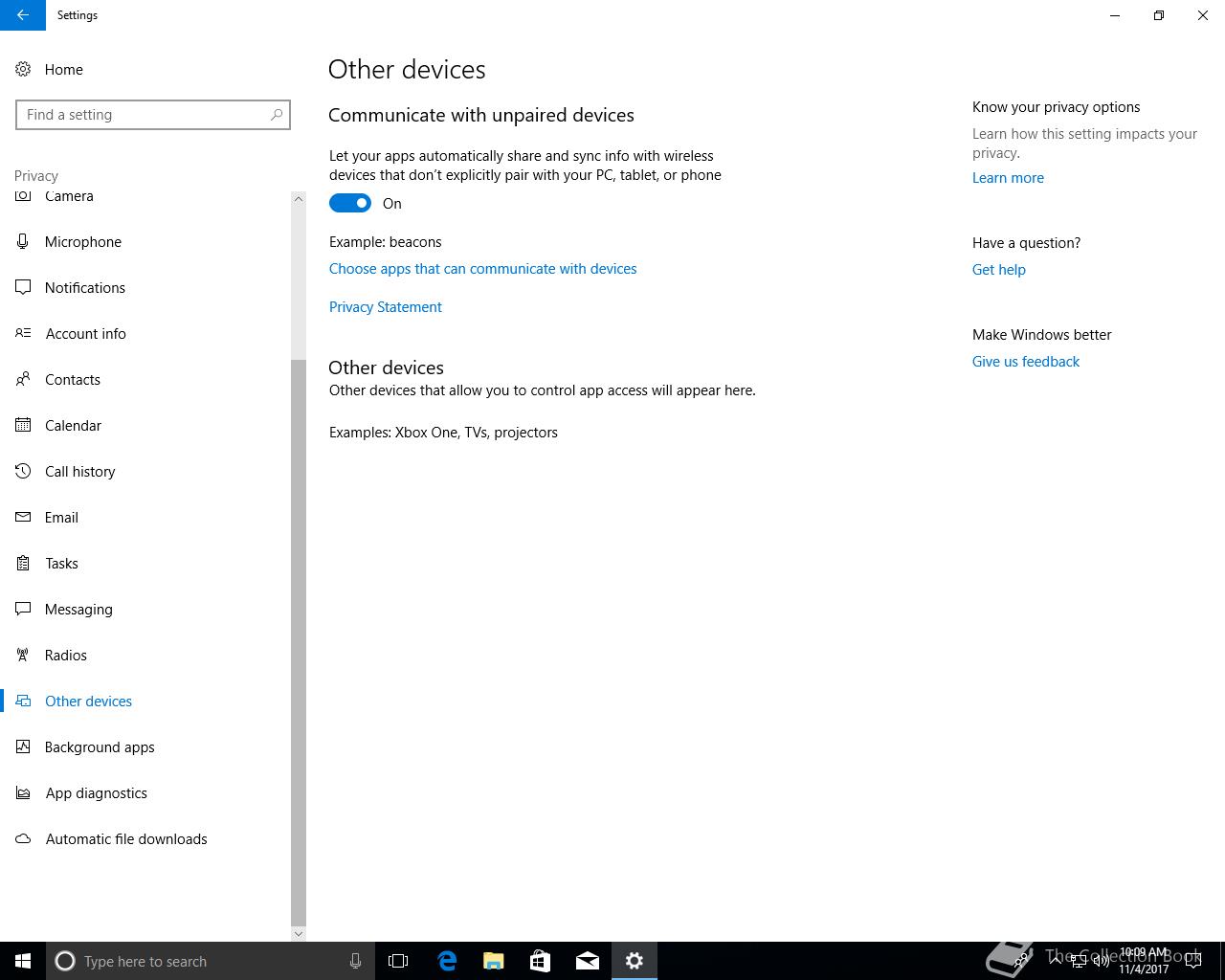Click the sidebar scrollbar thumb
1225x980 pixels.
coord(299,642)
